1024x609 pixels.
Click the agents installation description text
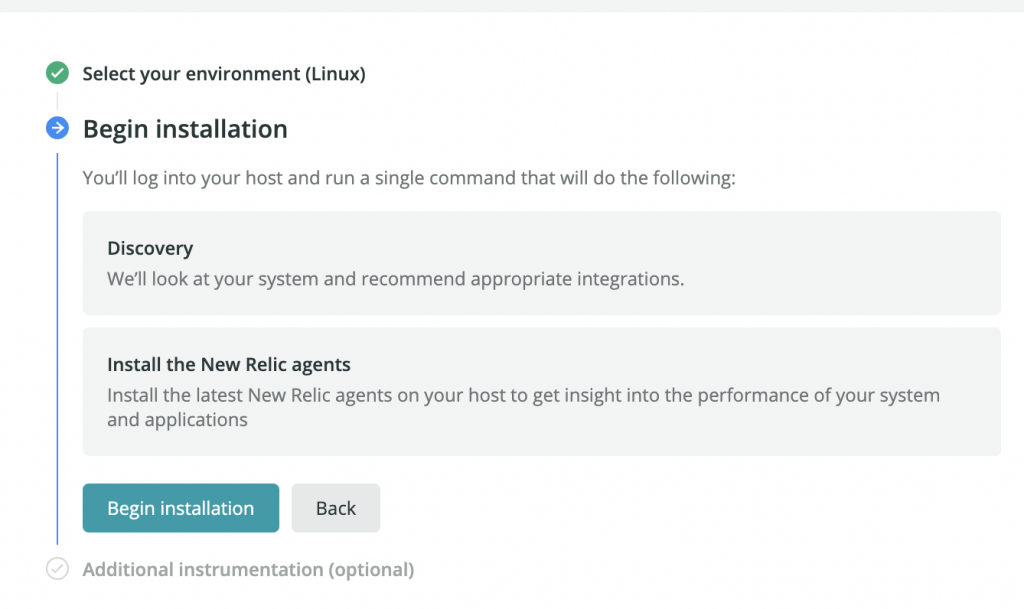523,407
